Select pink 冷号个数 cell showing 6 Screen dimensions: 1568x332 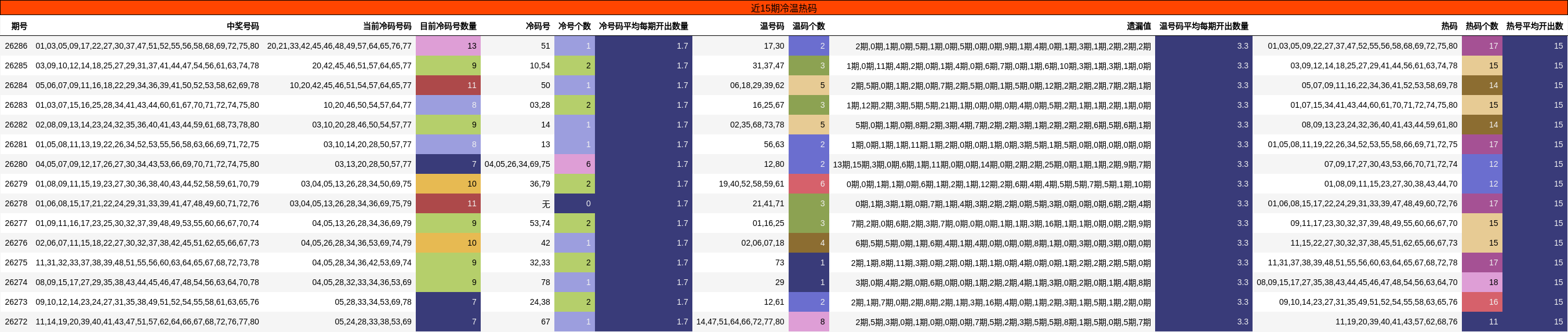tap(575, 164)
